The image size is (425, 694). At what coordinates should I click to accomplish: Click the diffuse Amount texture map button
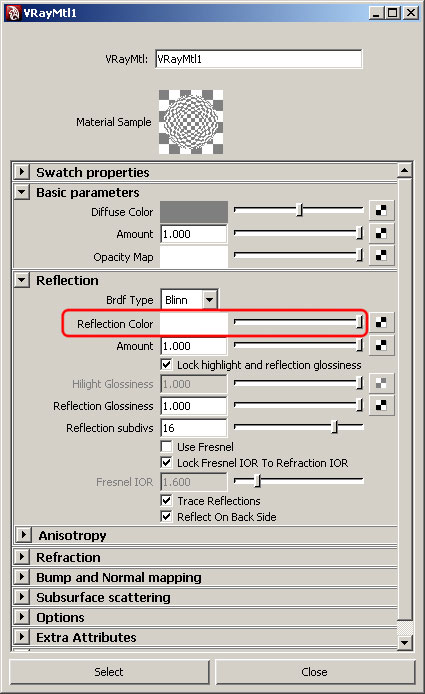click(x=381, y=233)
